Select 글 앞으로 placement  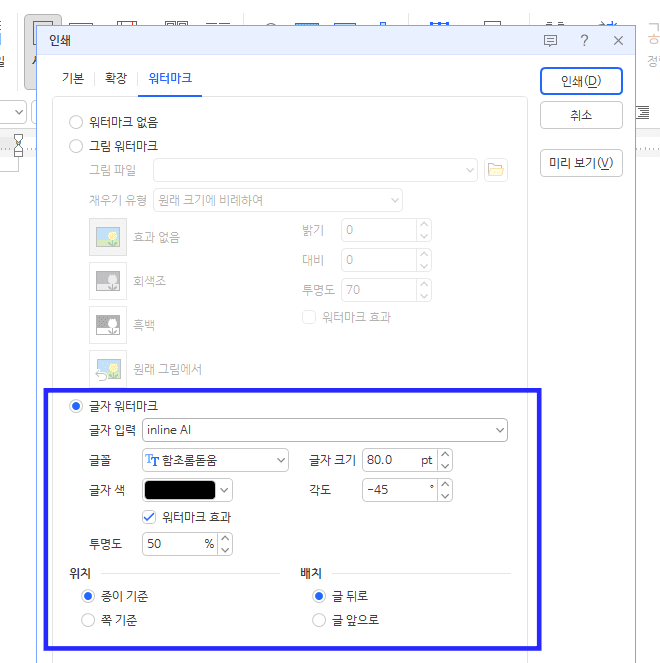[x=319, y=620]
